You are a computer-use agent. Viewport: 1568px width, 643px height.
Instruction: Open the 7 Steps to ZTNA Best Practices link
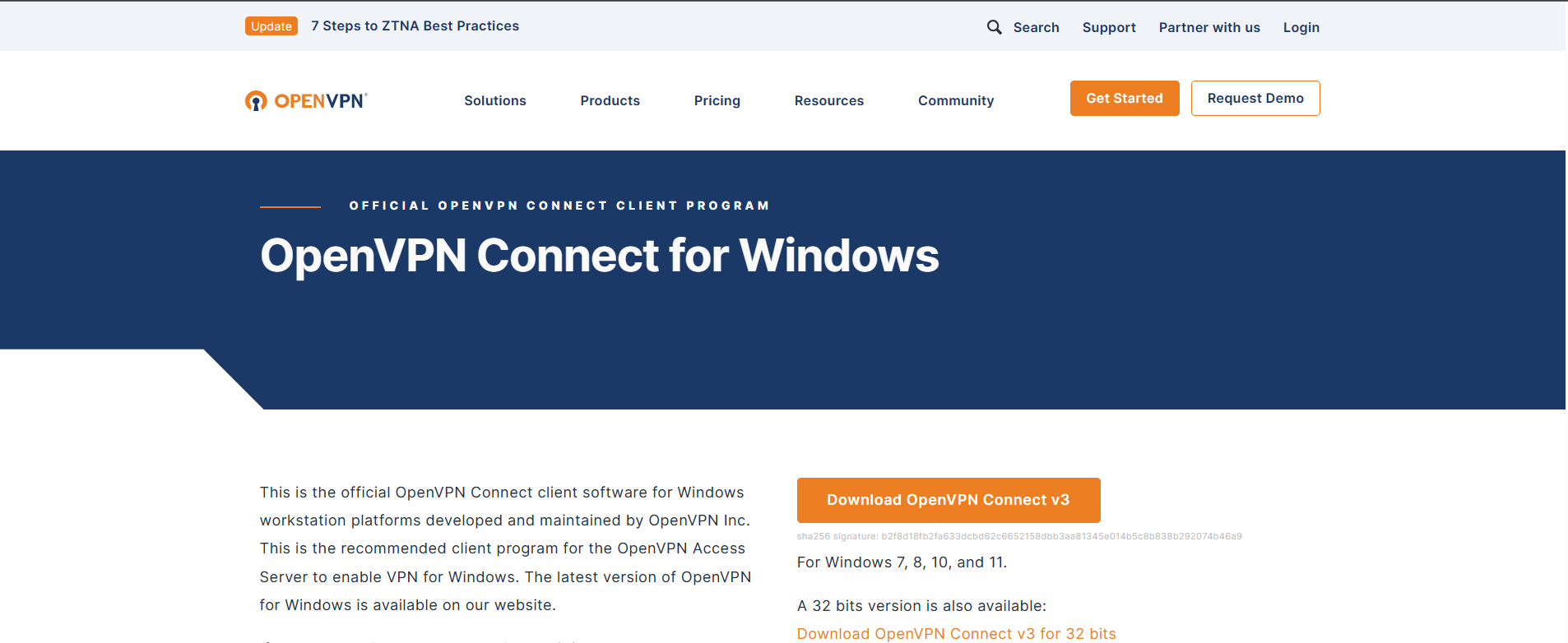point(415,26)
